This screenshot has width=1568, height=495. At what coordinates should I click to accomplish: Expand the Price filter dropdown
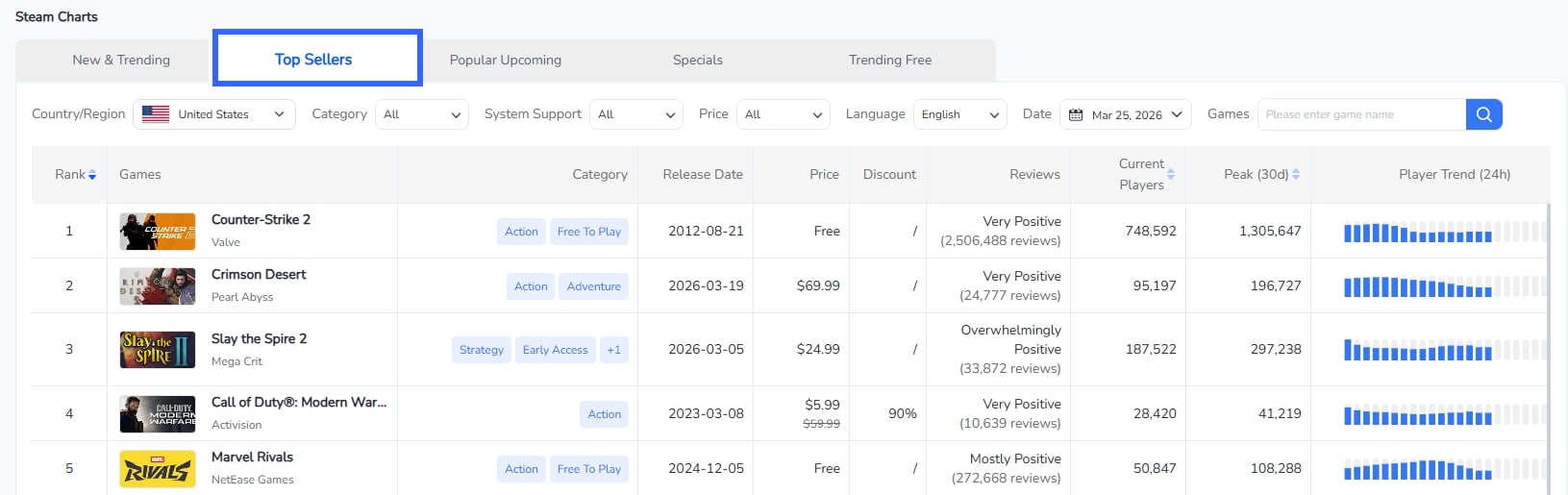click(x=783, y=114)
